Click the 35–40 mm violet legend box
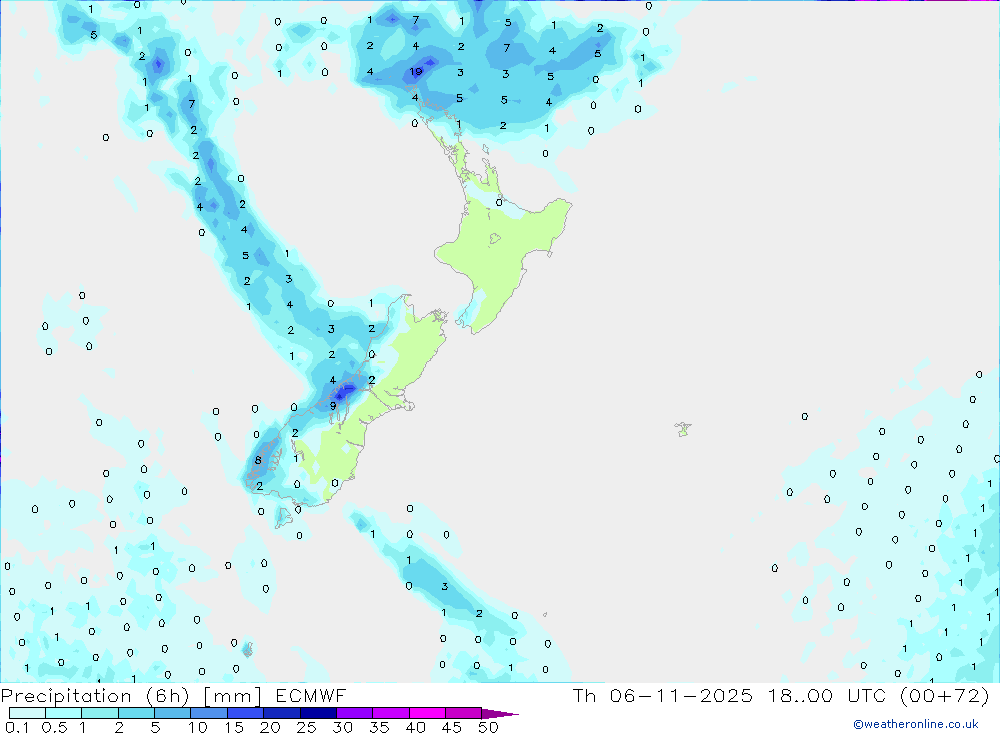This screenshot has width=1000, height=733. tap(391, 713)
